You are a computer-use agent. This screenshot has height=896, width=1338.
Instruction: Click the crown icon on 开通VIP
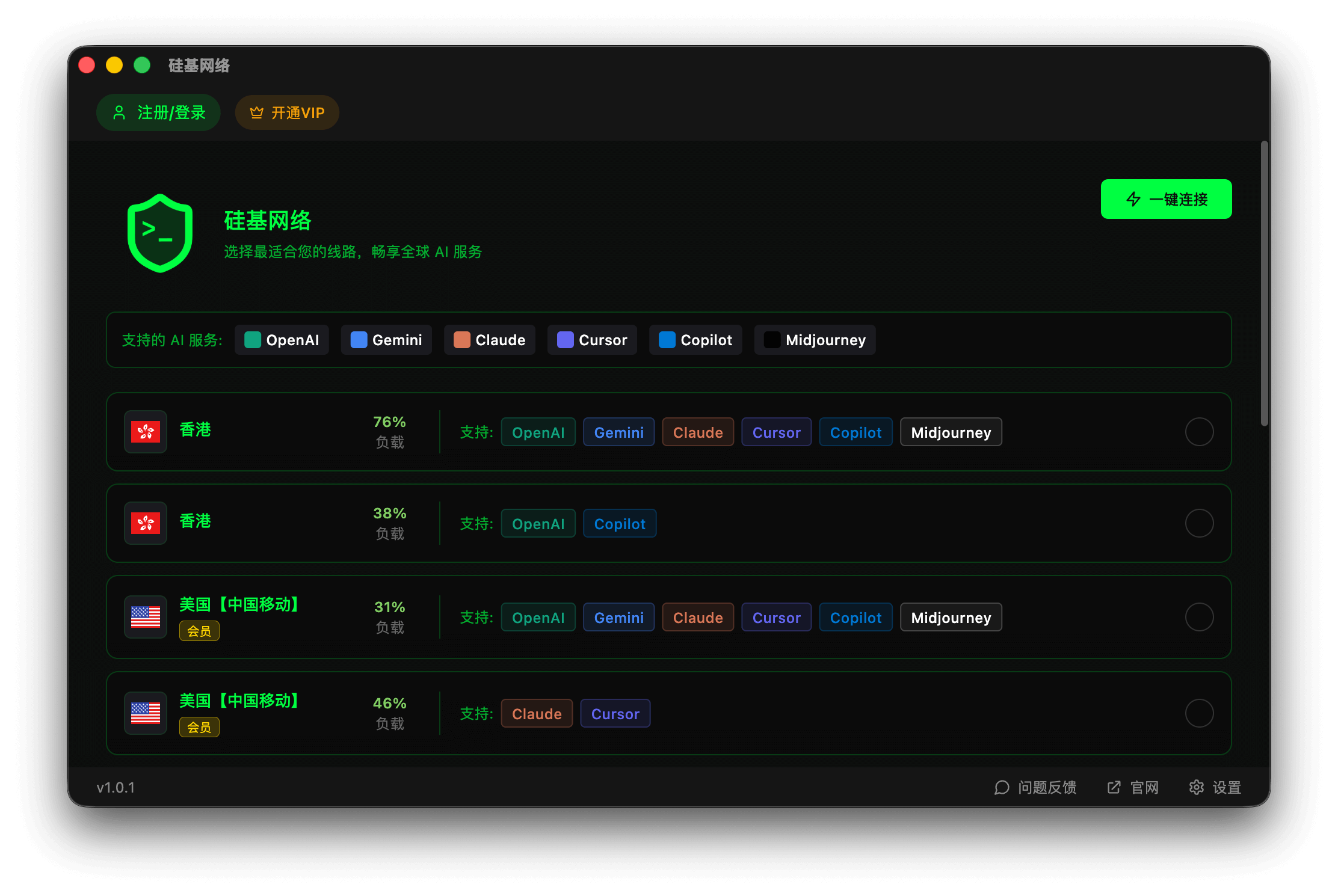tap(257, 112)
